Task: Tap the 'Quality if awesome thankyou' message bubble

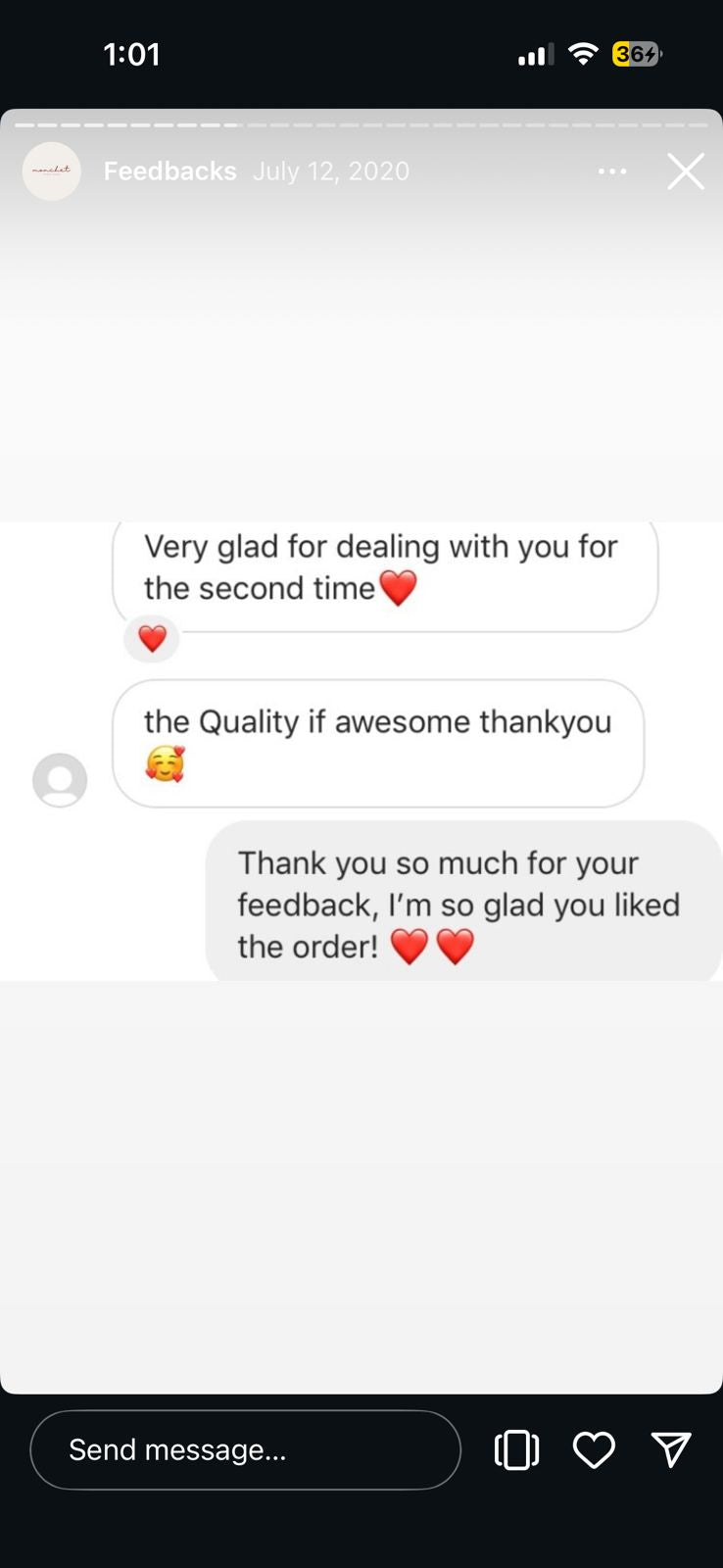Action: (x=378, y=744)
